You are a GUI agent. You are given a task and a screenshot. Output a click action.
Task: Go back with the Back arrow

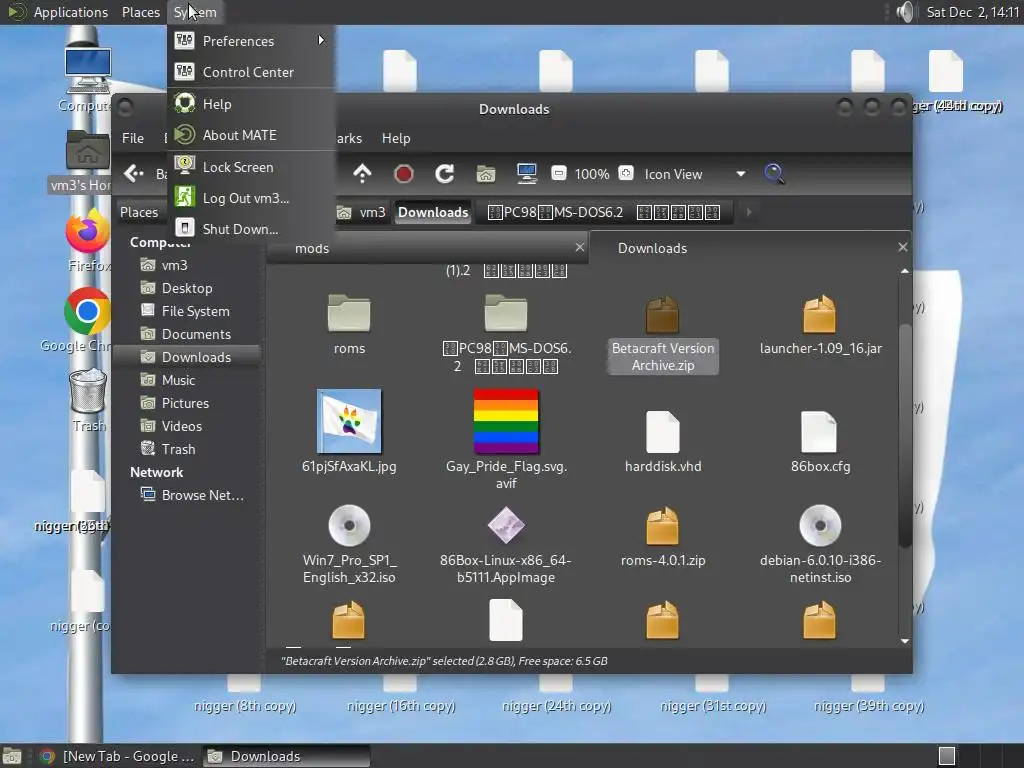tap(134, 174)
